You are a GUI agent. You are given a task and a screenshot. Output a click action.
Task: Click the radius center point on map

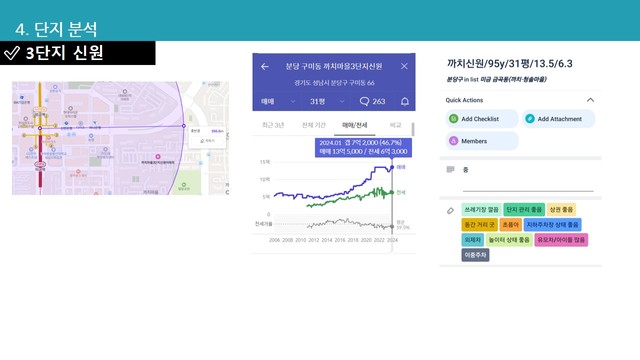[x=40, y=128]
